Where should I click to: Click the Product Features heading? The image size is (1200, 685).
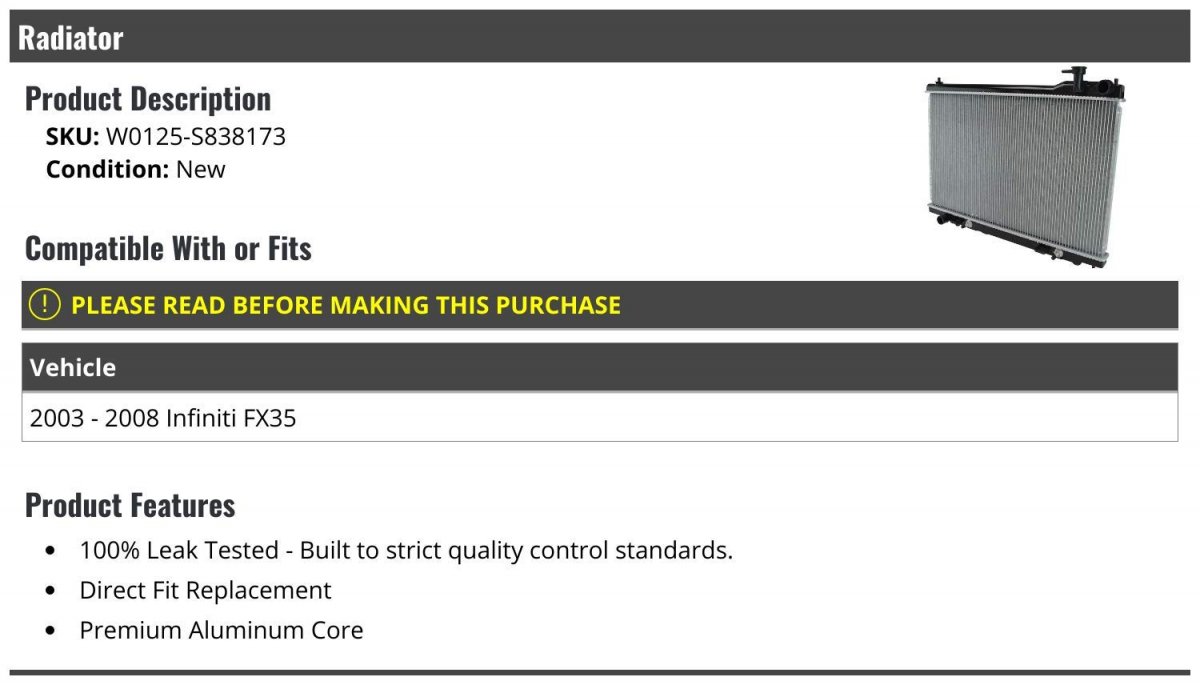[x=130, y=505]
